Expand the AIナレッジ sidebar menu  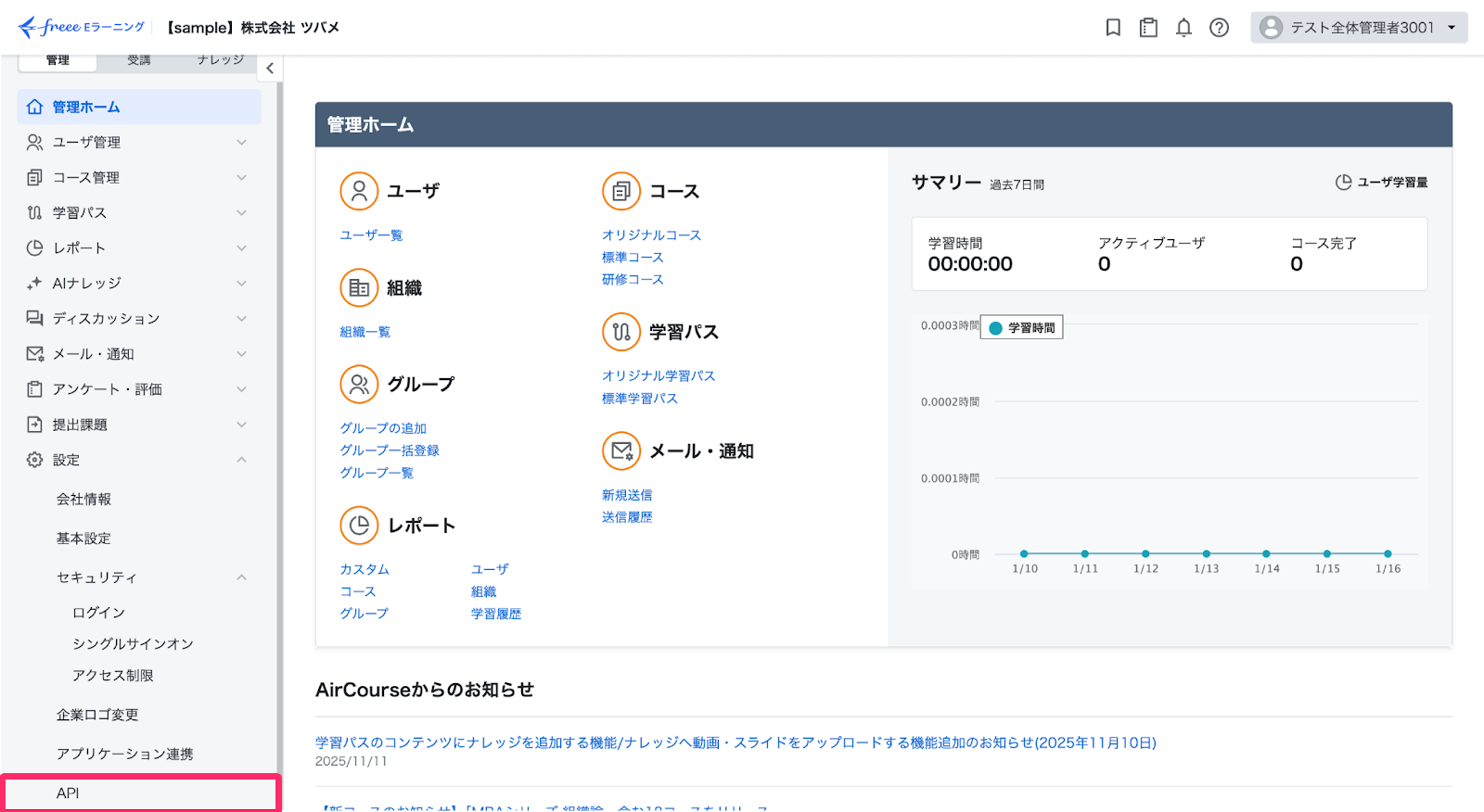pyautogui.click(x=139, y=283)
